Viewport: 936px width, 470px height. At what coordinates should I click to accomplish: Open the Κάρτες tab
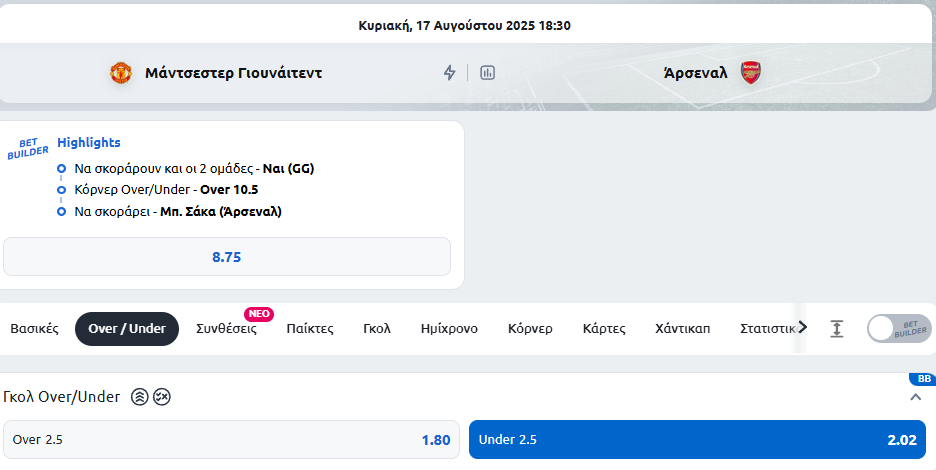tap(604, 329)
